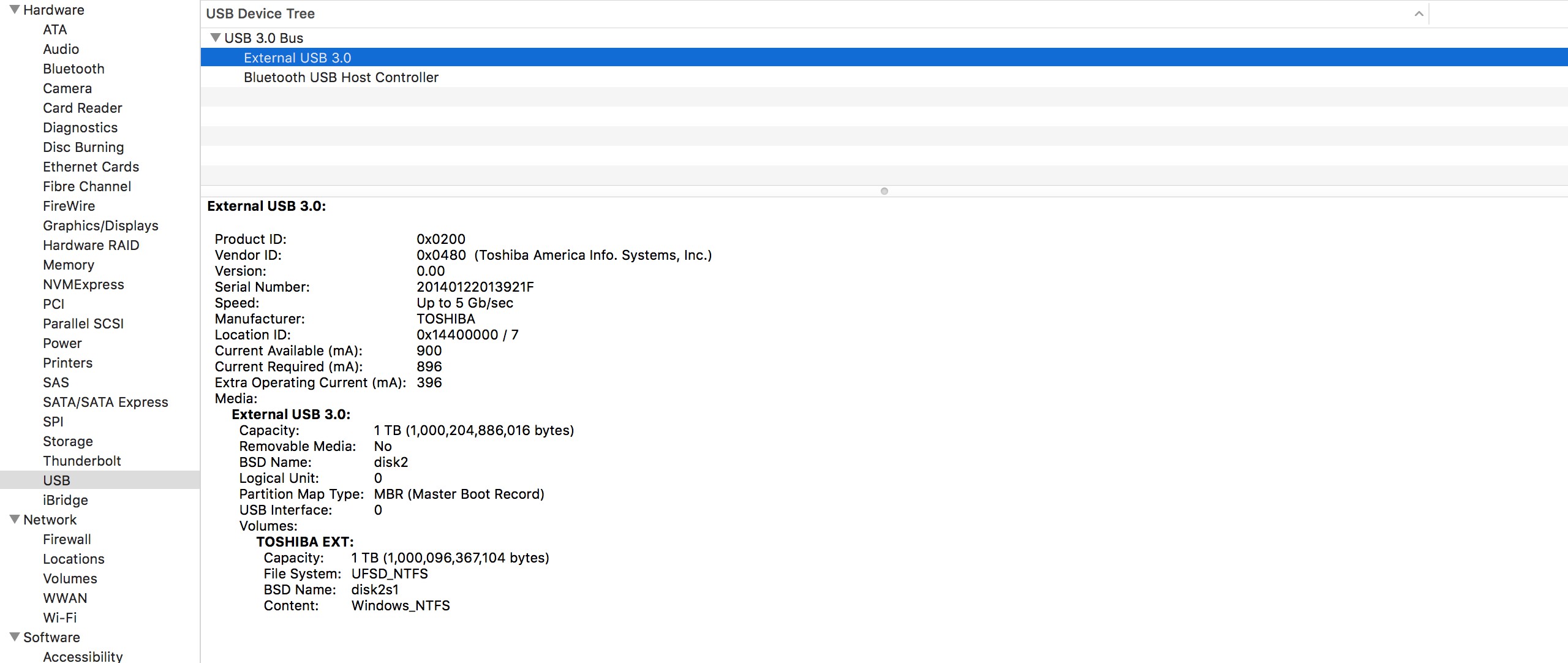Collapse the Hardware section triangle
Image resolution: width=1568 pixels, height=663 pixels.
pyautogui.click(x=15, y=9)
